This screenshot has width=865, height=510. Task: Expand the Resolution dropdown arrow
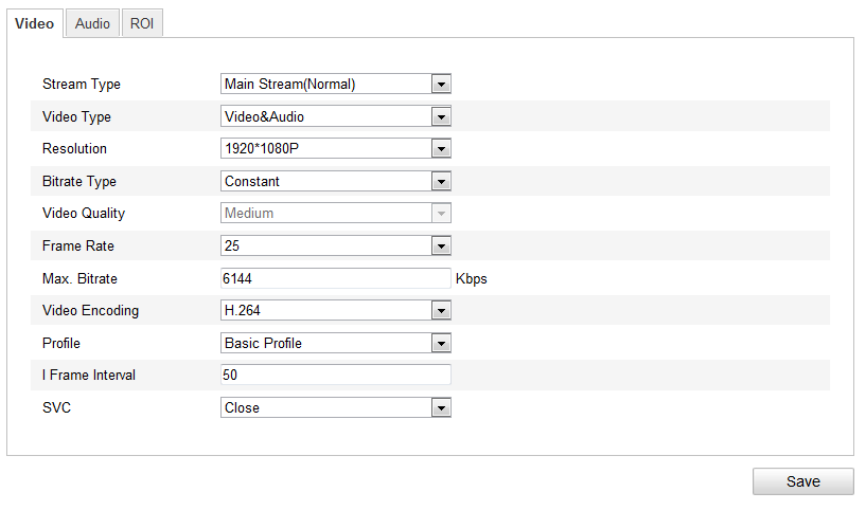click(441, 149)
